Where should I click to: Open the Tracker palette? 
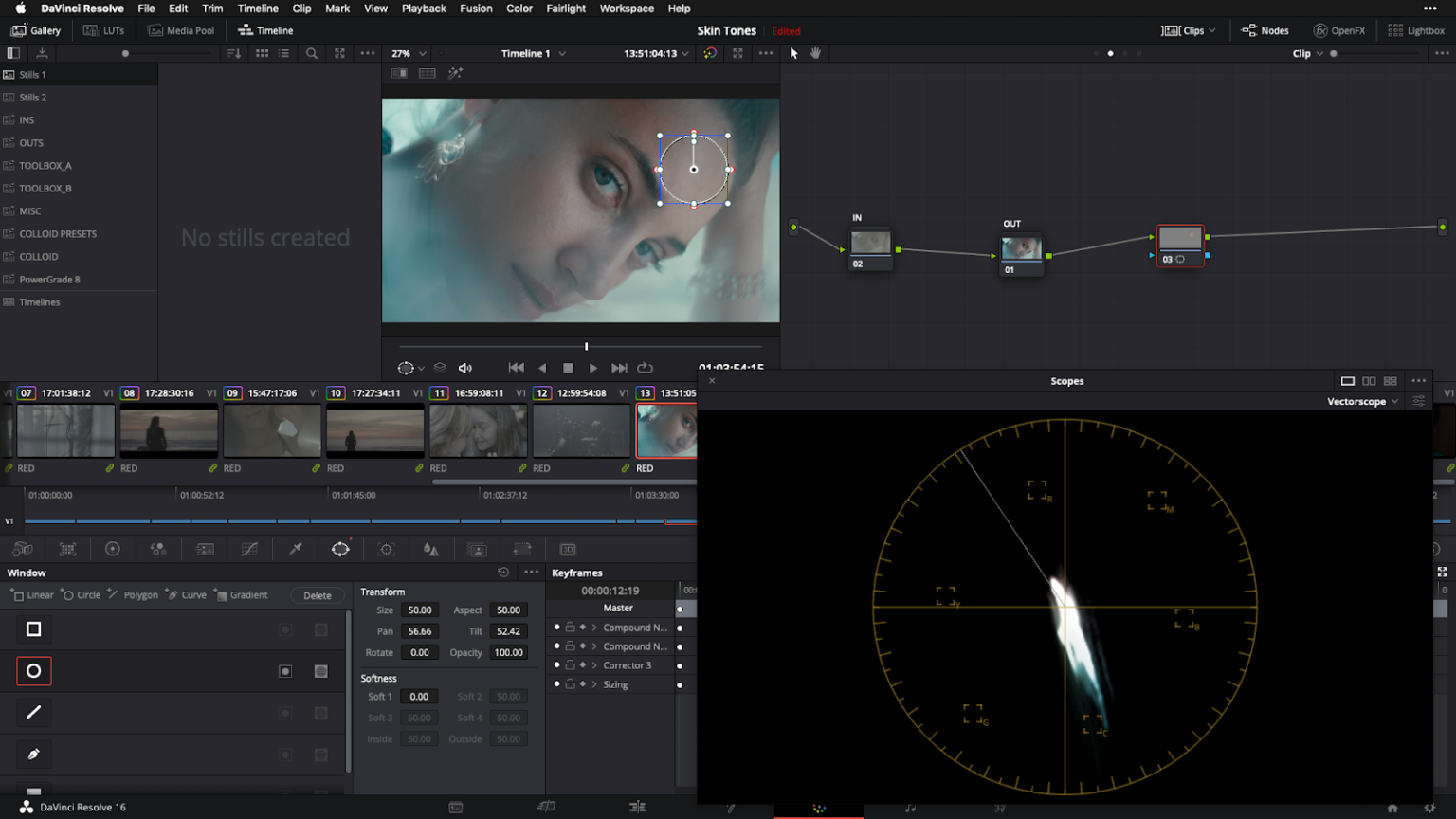coord(385,549)
